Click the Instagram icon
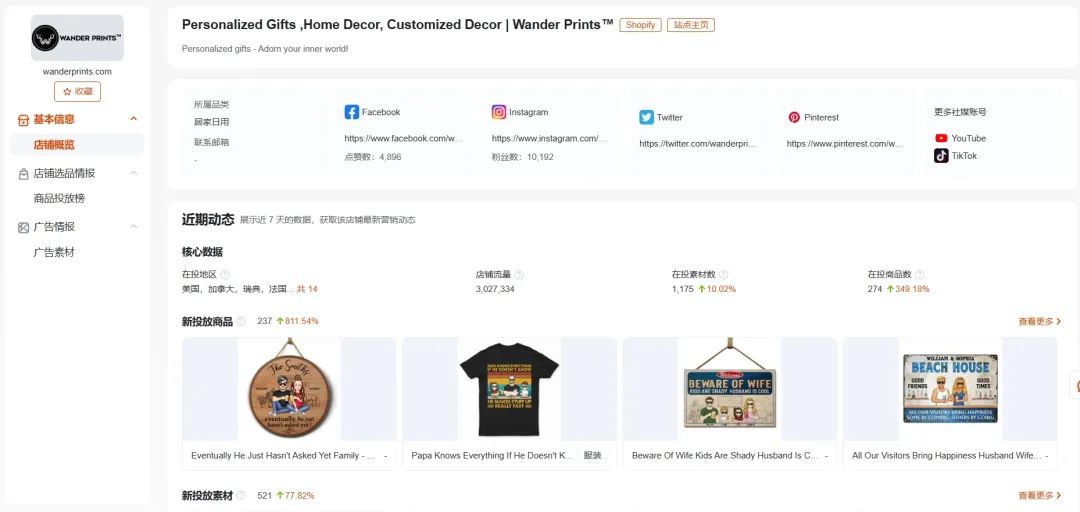The height and width of the screenshot is (512, 1080). tap(499, 112)
